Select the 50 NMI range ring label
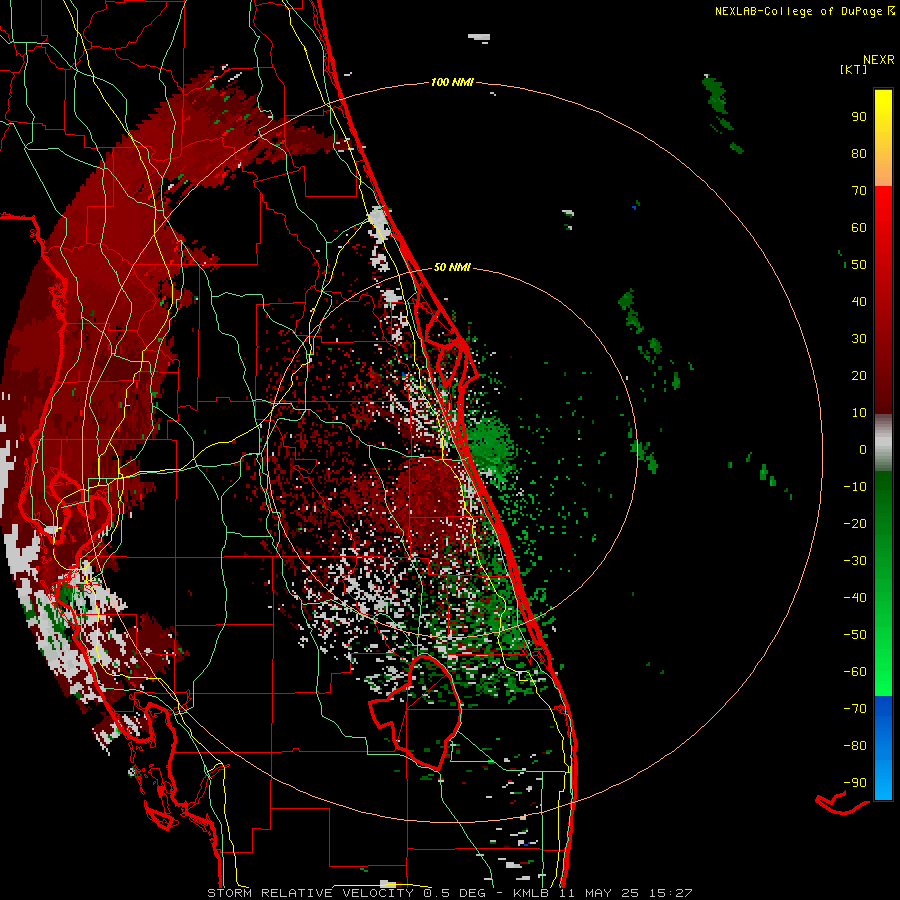 452,267
